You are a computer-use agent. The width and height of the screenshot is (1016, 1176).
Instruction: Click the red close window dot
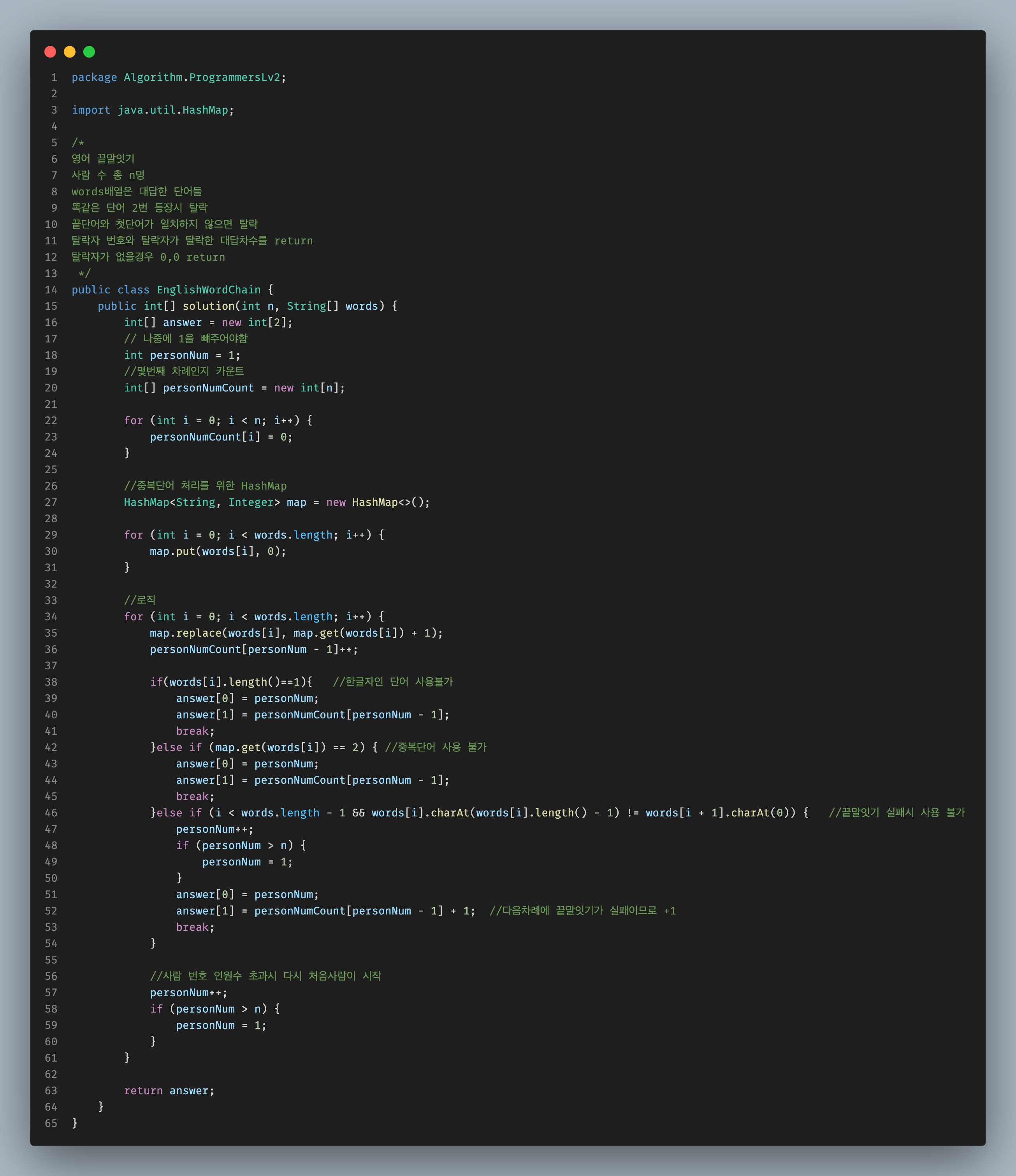pyautogui.click(x=50, y=52)
